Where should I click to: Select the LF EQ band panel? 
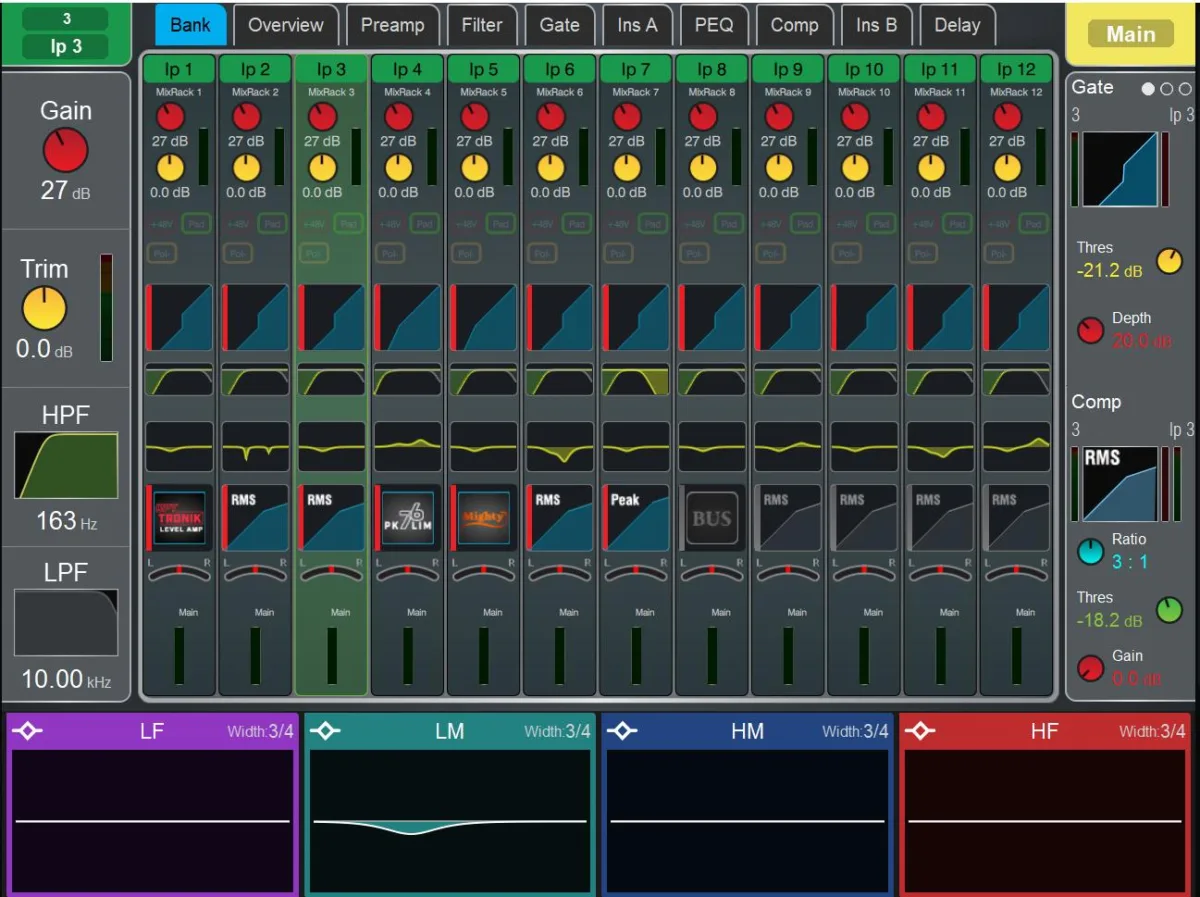pos(152,803)
